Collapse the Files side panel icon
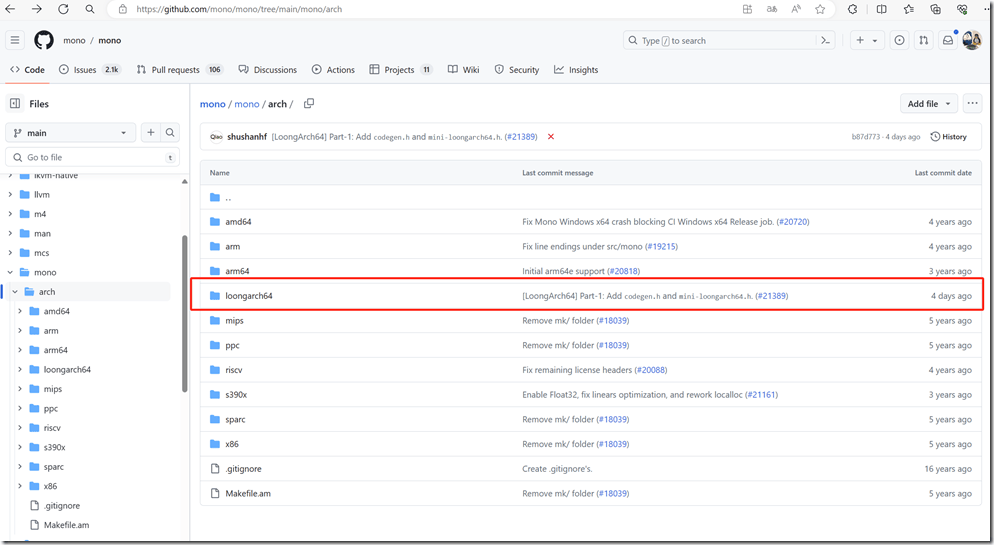The image size is (994, 545). tap(15, 104)
